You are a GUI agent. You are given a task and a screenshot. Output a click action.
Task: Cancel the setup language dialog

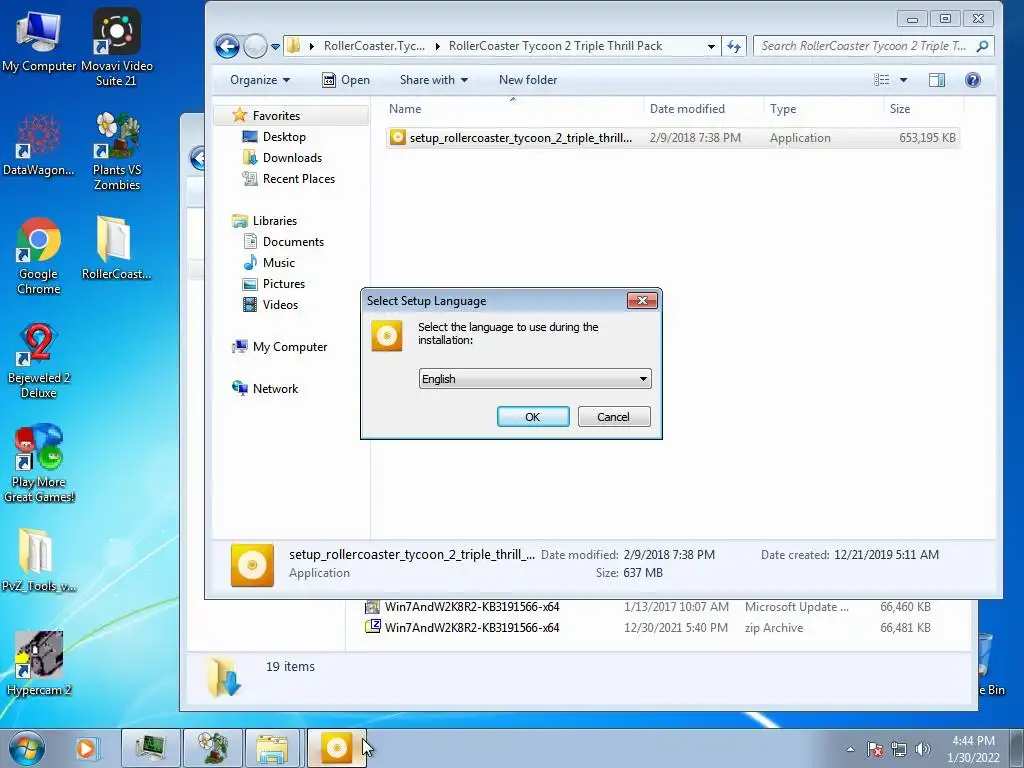coord(614,417)
